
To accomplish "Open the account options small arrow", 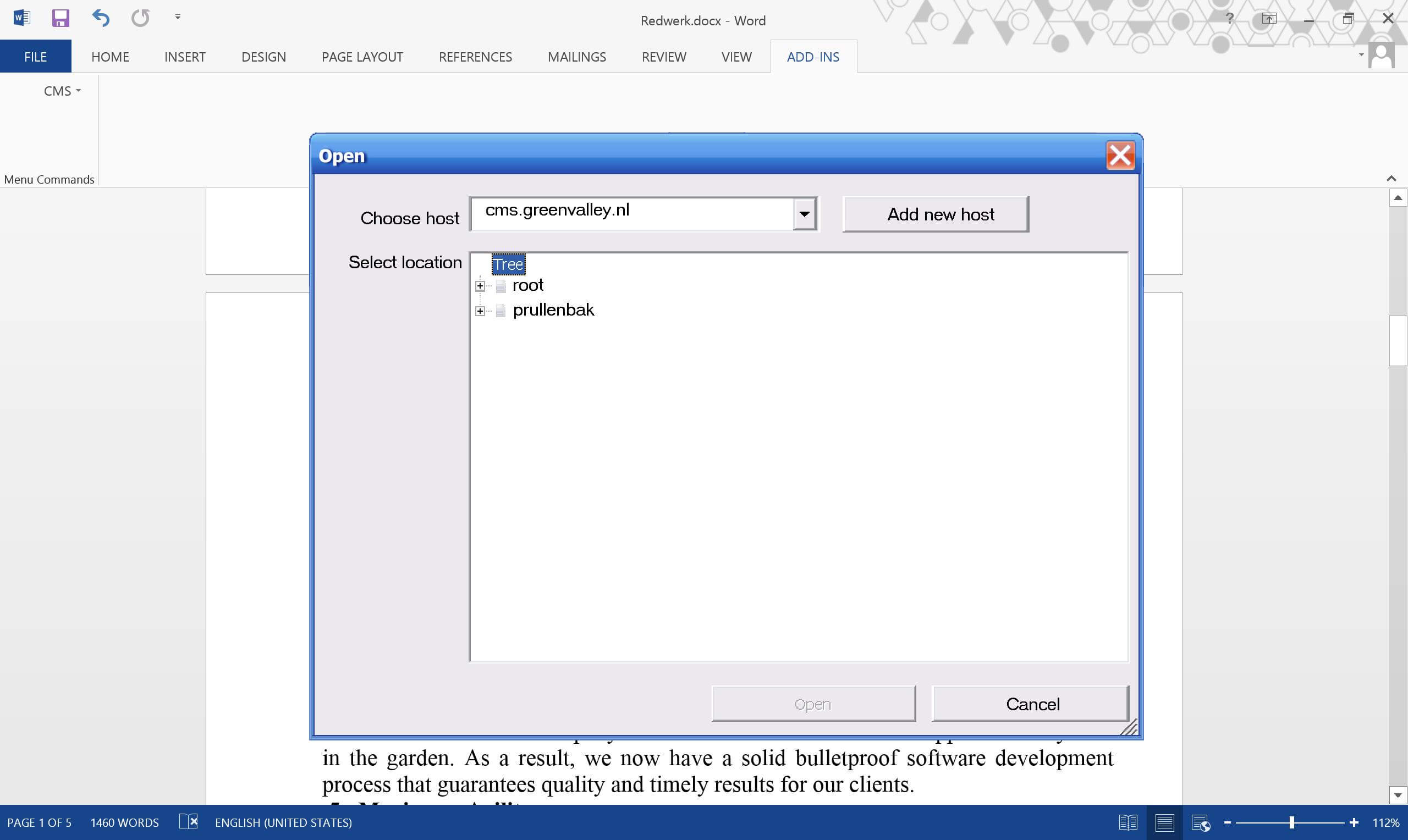I will [x=1361, y=54].
